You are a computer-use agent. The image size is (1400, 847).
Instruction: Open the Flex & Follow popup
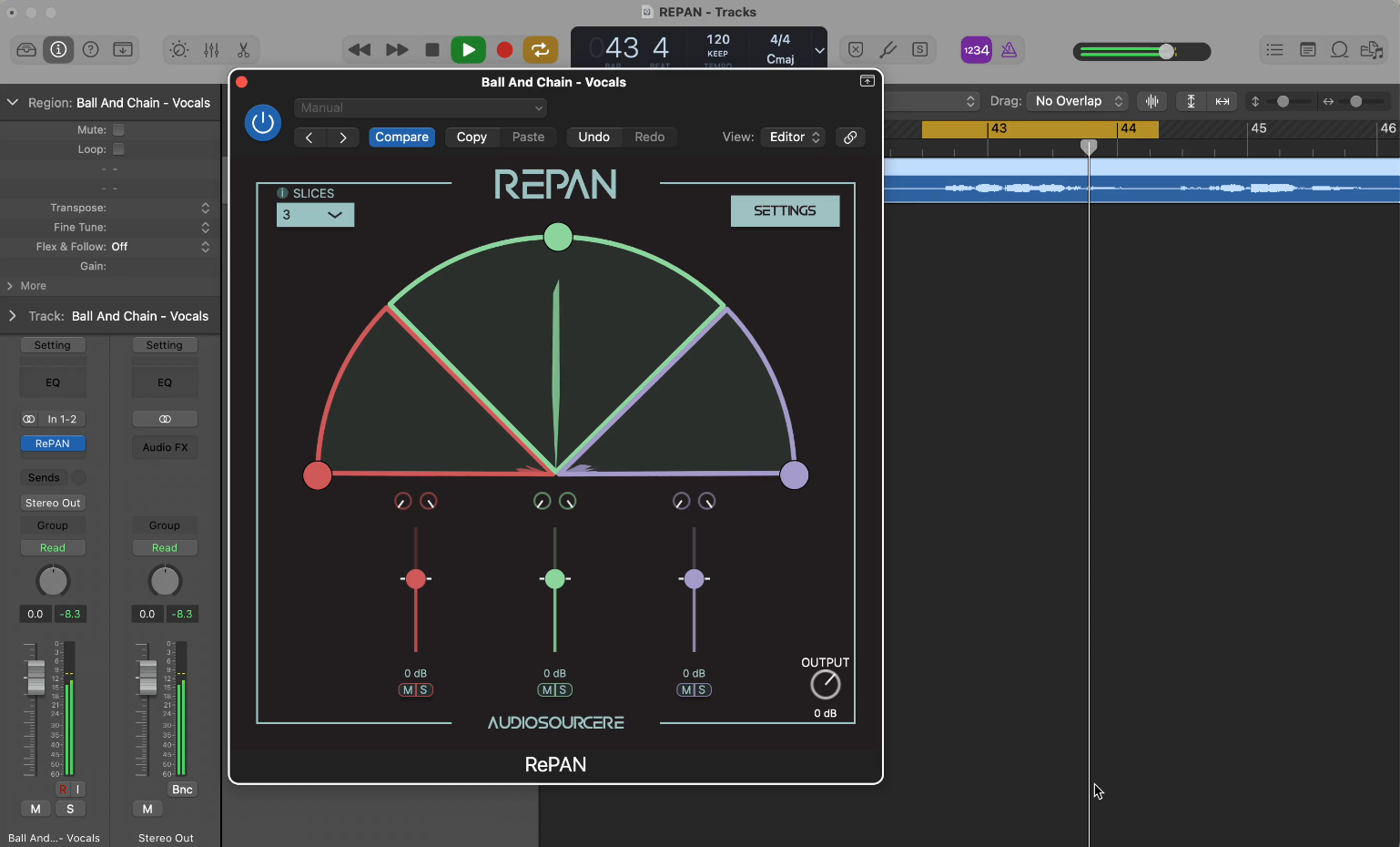205,247
